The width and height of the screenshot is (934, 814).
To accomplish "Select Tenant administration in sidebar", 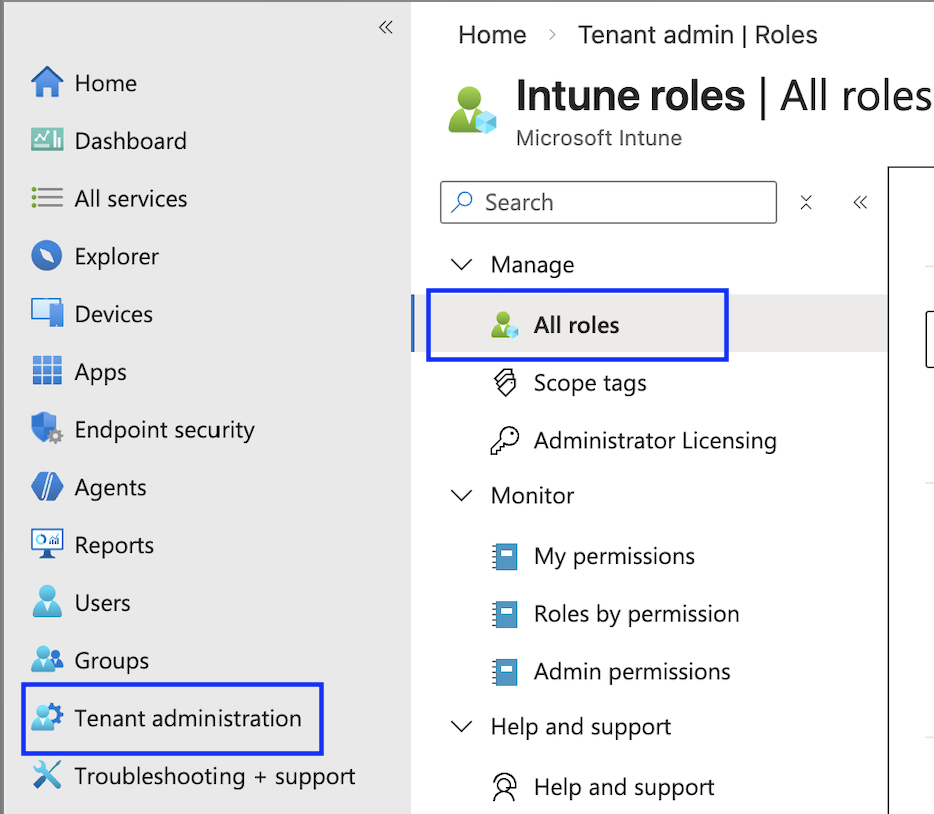I will click(187, 718).
